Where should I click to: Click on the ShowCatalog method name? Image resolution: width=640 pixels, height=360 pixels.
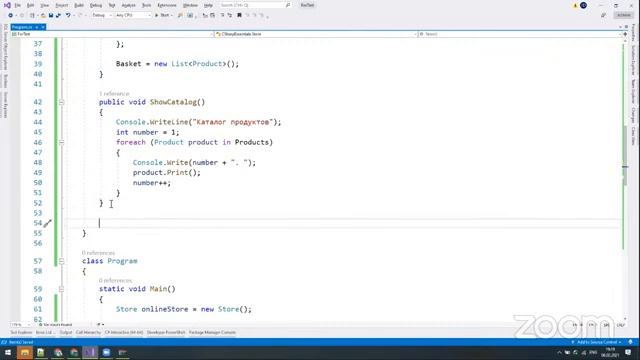173,102
